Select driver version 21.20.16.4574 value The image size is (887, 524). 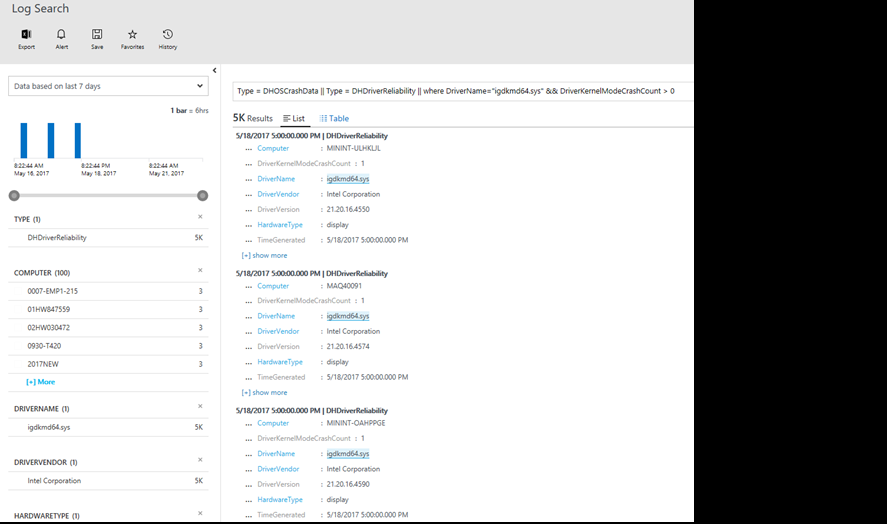pyautogui.click(x=348, y=346)
